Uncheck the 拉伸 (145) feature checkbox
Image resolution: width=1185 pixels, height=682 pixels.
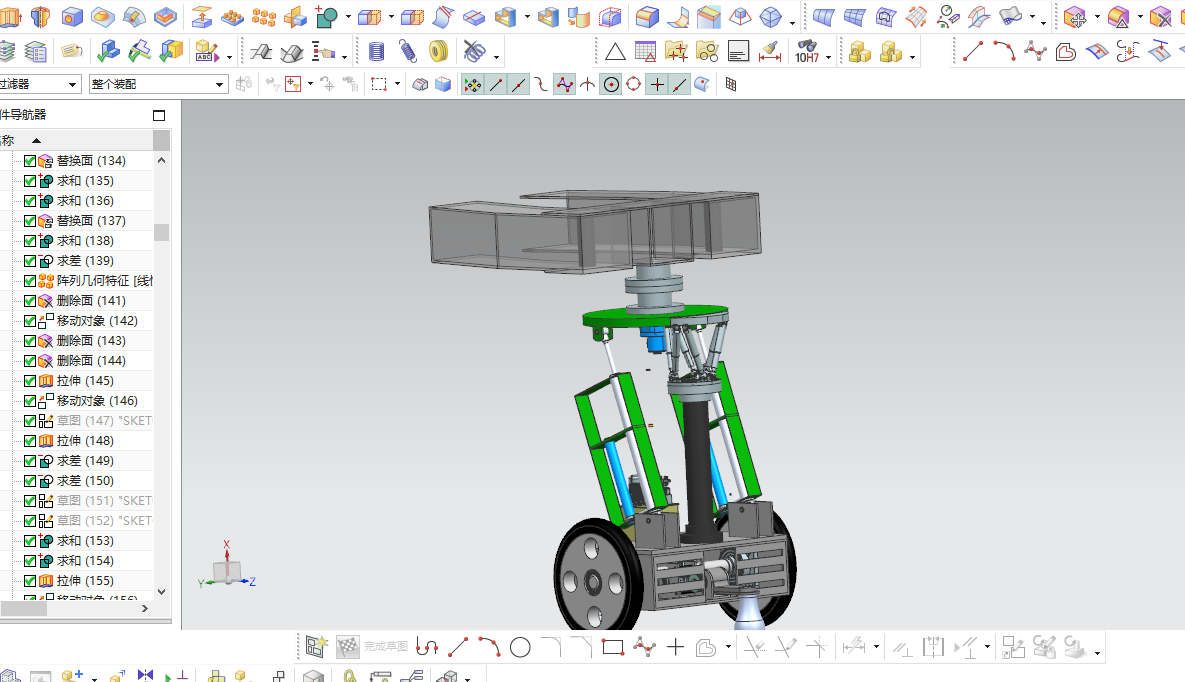(29, 381)
